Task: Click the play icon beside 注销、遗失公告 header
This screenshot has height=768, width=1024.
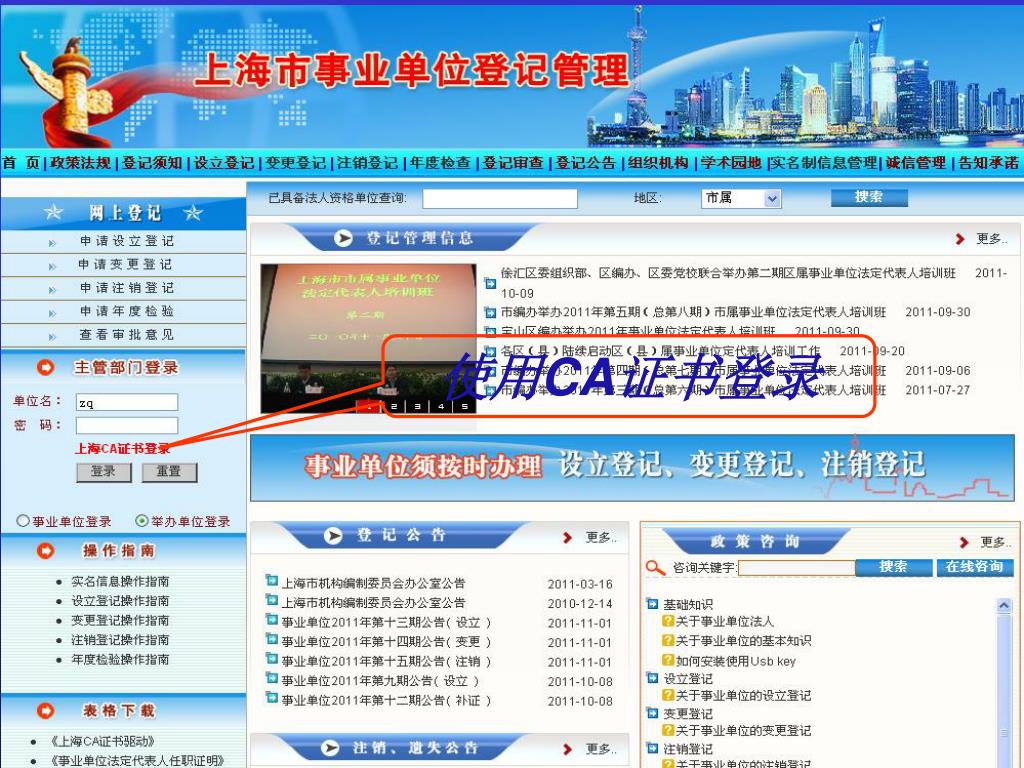Action: [330, 748]
